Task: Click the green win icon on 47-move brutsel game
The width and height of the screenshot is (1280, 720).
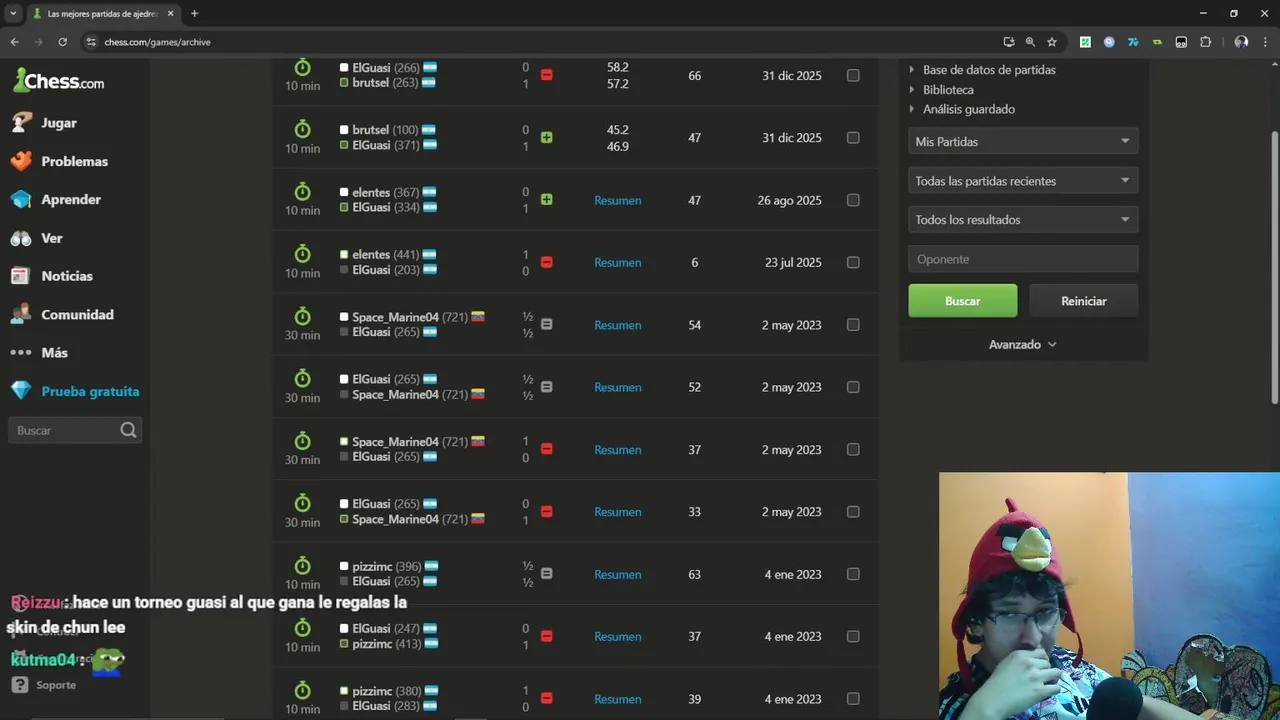Action: pos(547,138)
